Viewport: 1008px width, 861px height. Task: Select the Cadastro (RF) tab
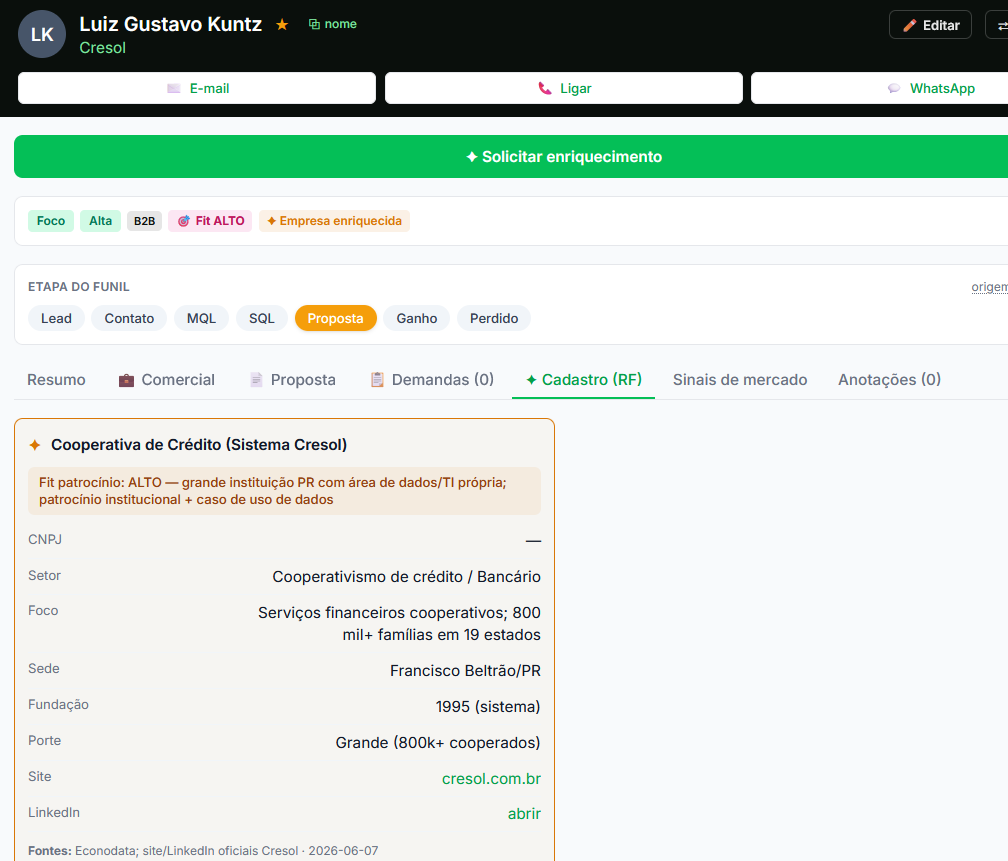[584, 379]
